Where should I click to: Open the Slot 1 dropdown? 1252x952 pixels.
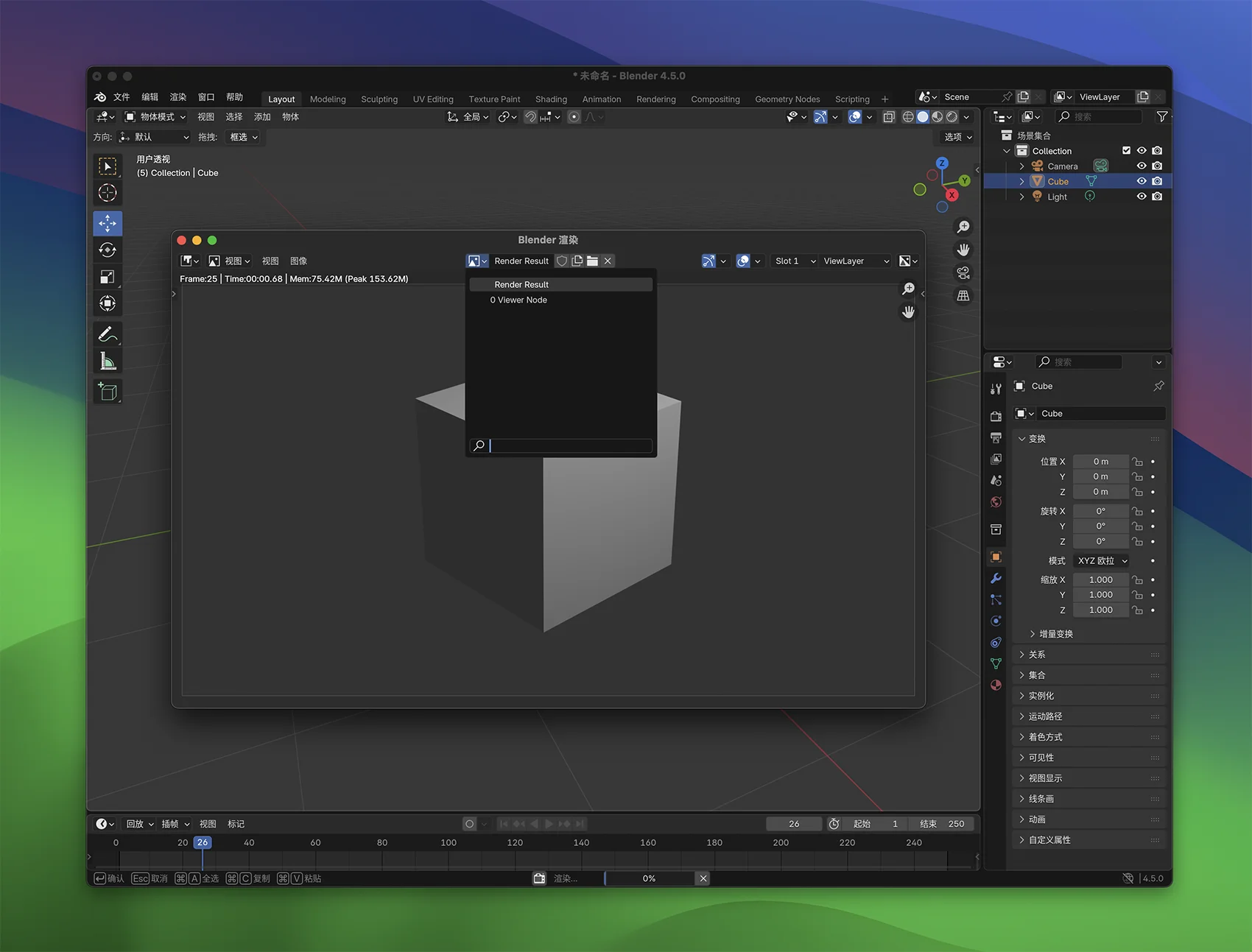click(795, 261)
